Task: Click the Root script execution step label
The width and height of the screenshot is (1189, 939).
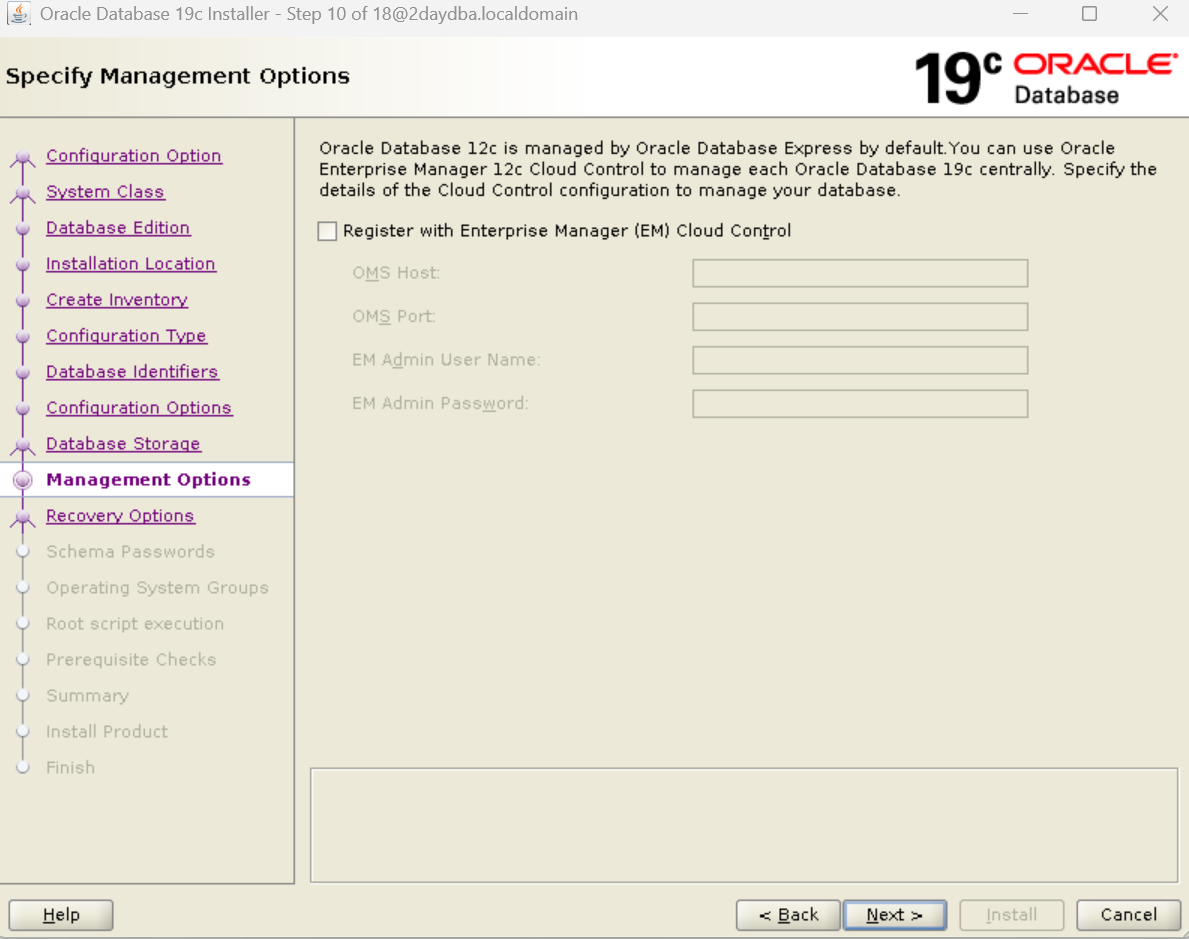Action: click(x=135, y=623)
